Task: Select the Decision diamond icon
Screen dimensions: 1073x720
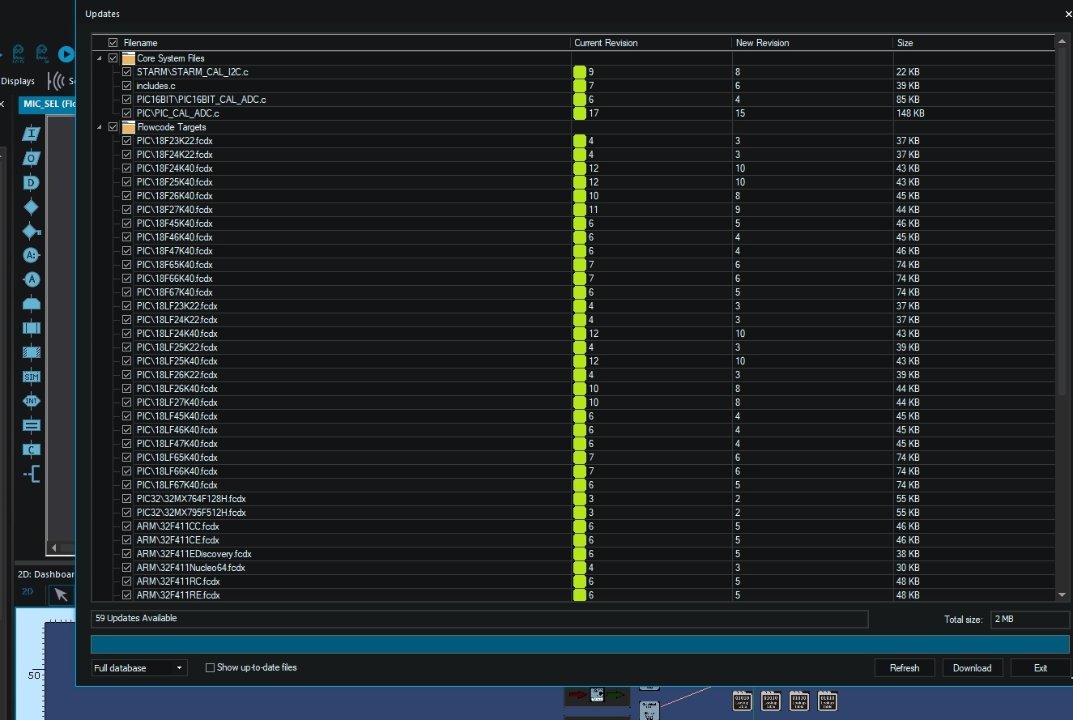Action: pyautogui.click(x=31, y=207)
